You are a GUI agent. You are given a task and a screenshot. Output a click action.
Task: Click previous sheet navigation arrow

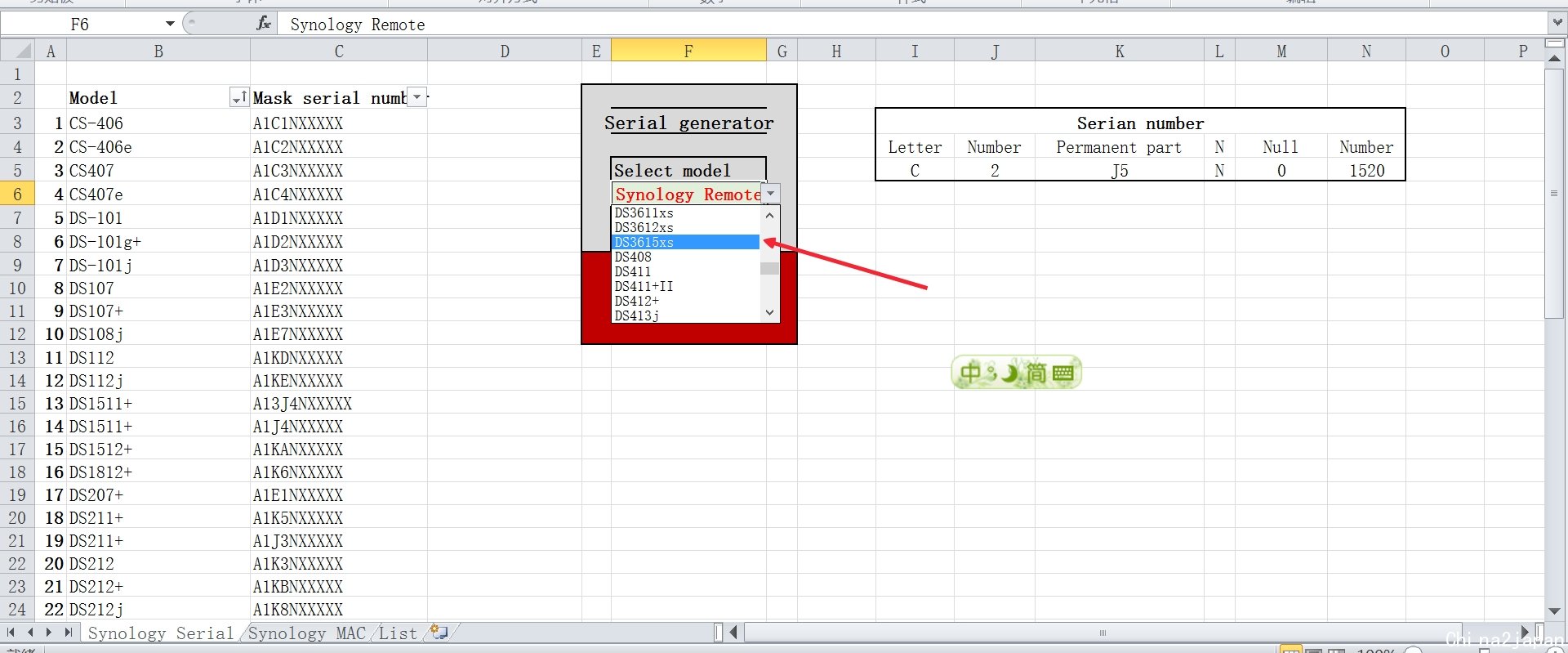[x=30, y=633]
